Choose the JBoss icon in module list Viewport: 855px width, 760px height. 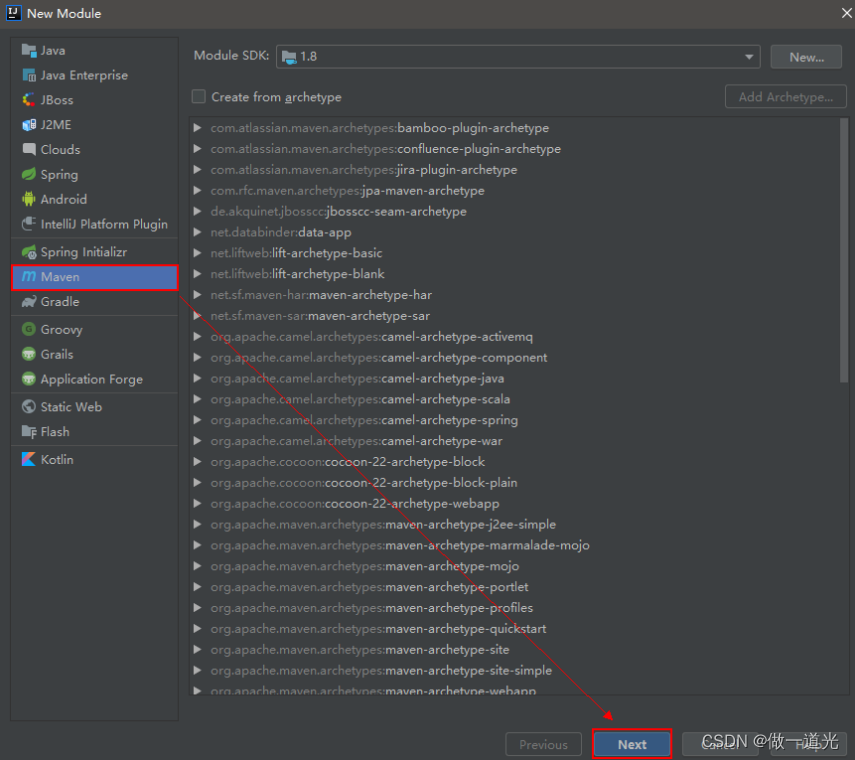pos(29,100)
